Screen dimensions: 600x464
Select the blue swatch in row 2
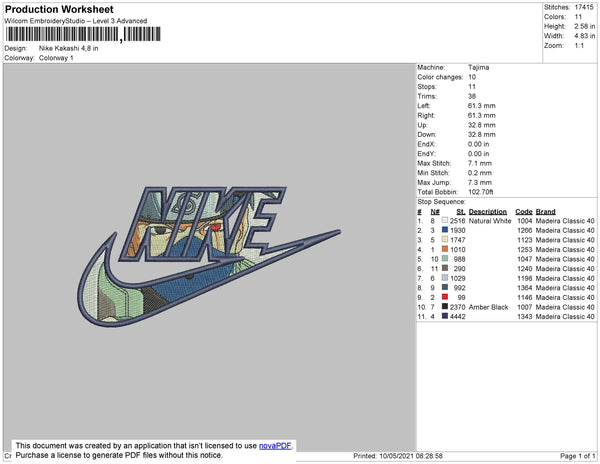point(445,230)
